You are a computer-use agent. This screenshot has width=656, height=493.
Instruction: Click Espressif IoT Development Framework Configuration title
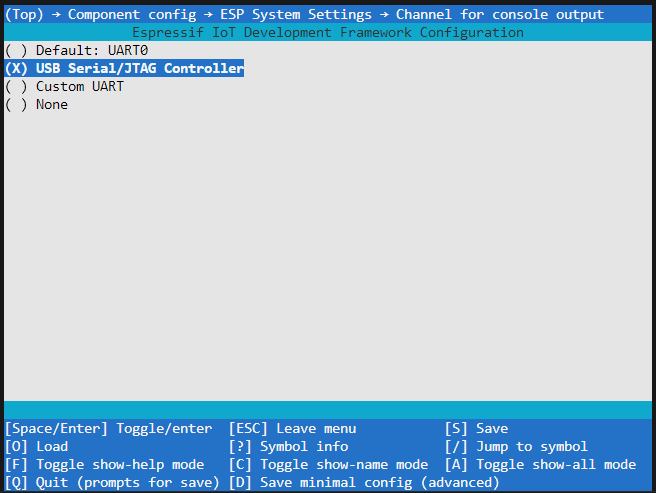click(328, 33)
